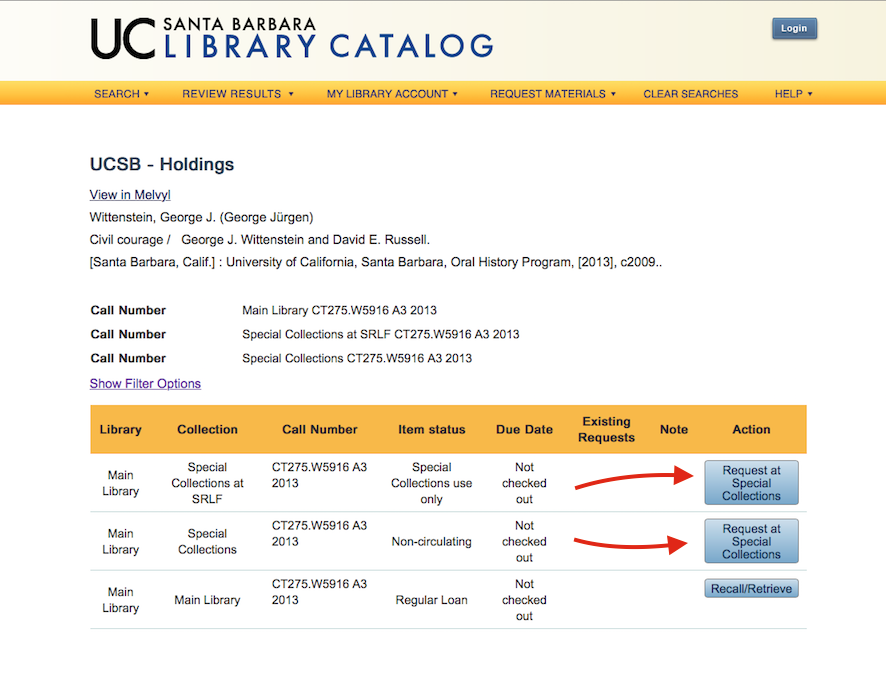
Task: Request the SRLF Special Collections item
Action: pyautogui.click(x=751, y=482)
